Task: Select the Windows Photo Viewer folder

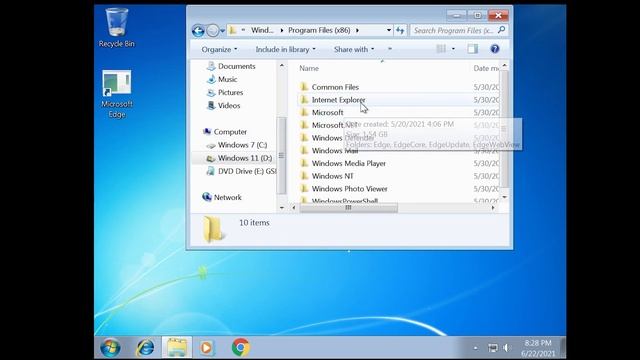Action: (349, 189)
